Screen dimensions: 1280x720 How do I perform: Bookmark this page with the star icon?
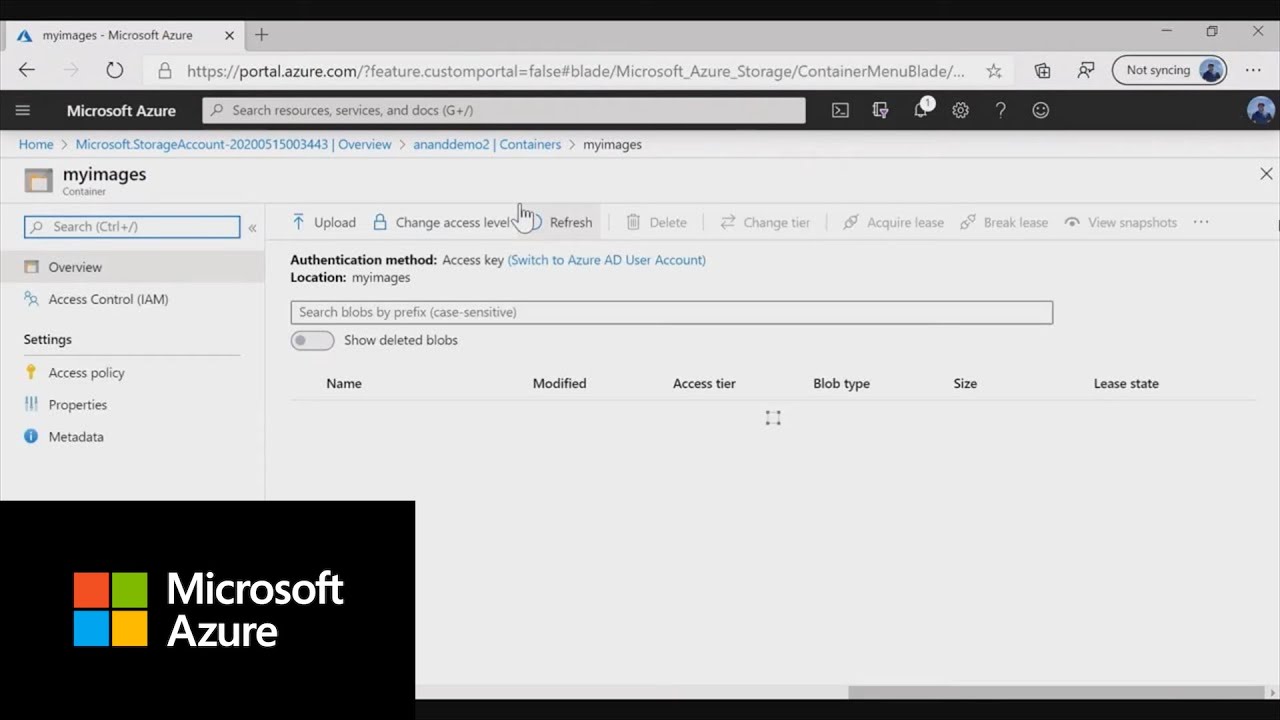point(994,71)
